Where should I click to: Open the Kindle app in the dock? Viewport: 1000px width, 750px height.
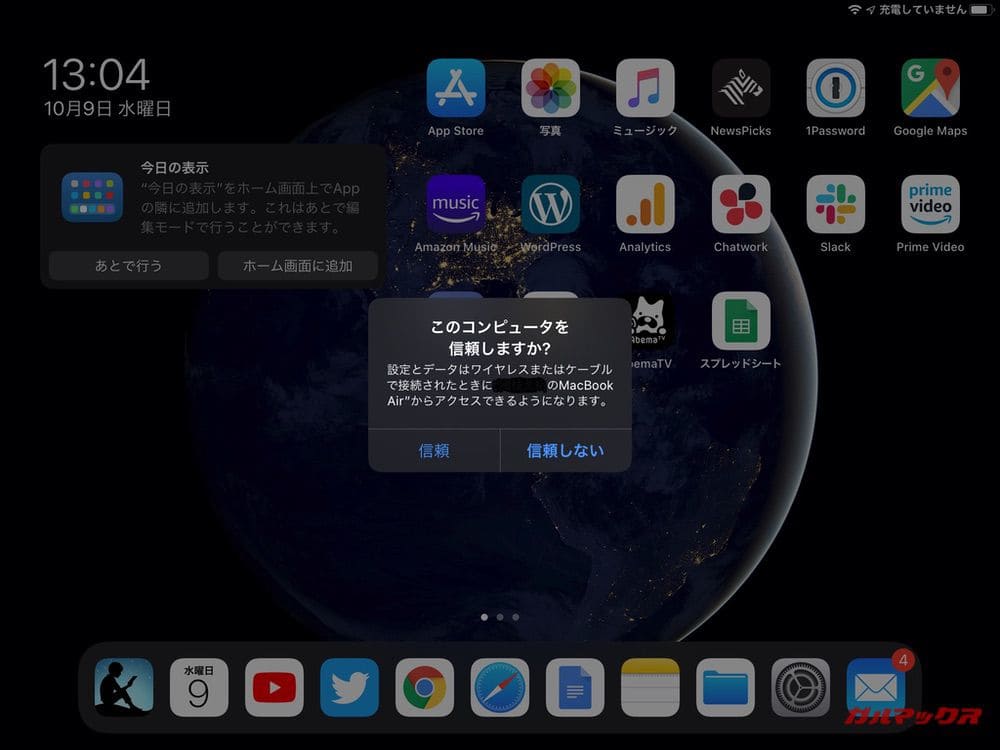pyautogui.click(x=124, y=687)
